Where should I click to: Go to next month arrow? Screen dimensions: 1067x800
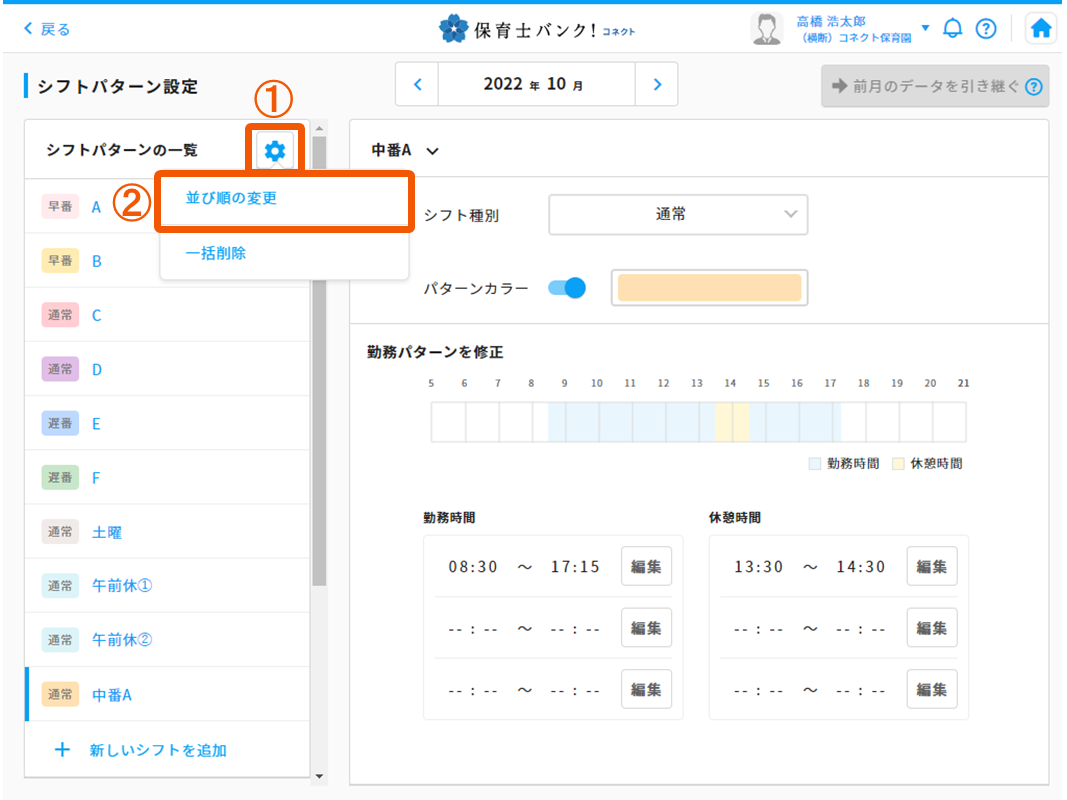[657, 85]
